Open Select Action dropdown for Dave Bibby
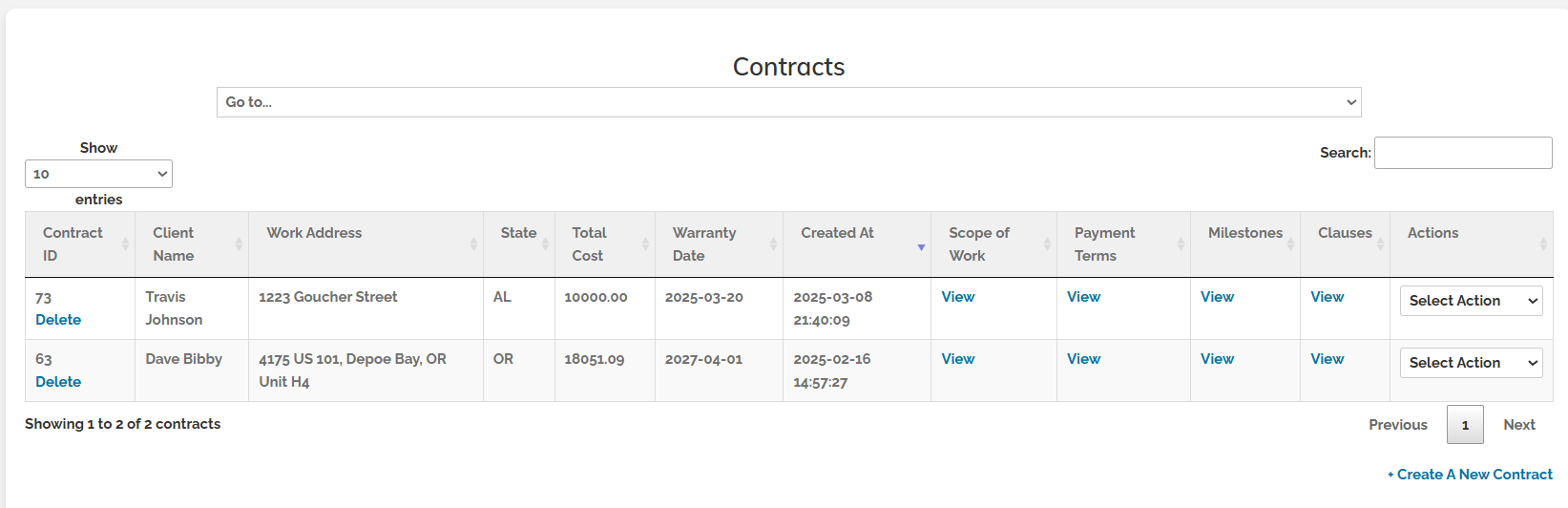Screen dimensions: 1568x508 (1471, 363)
